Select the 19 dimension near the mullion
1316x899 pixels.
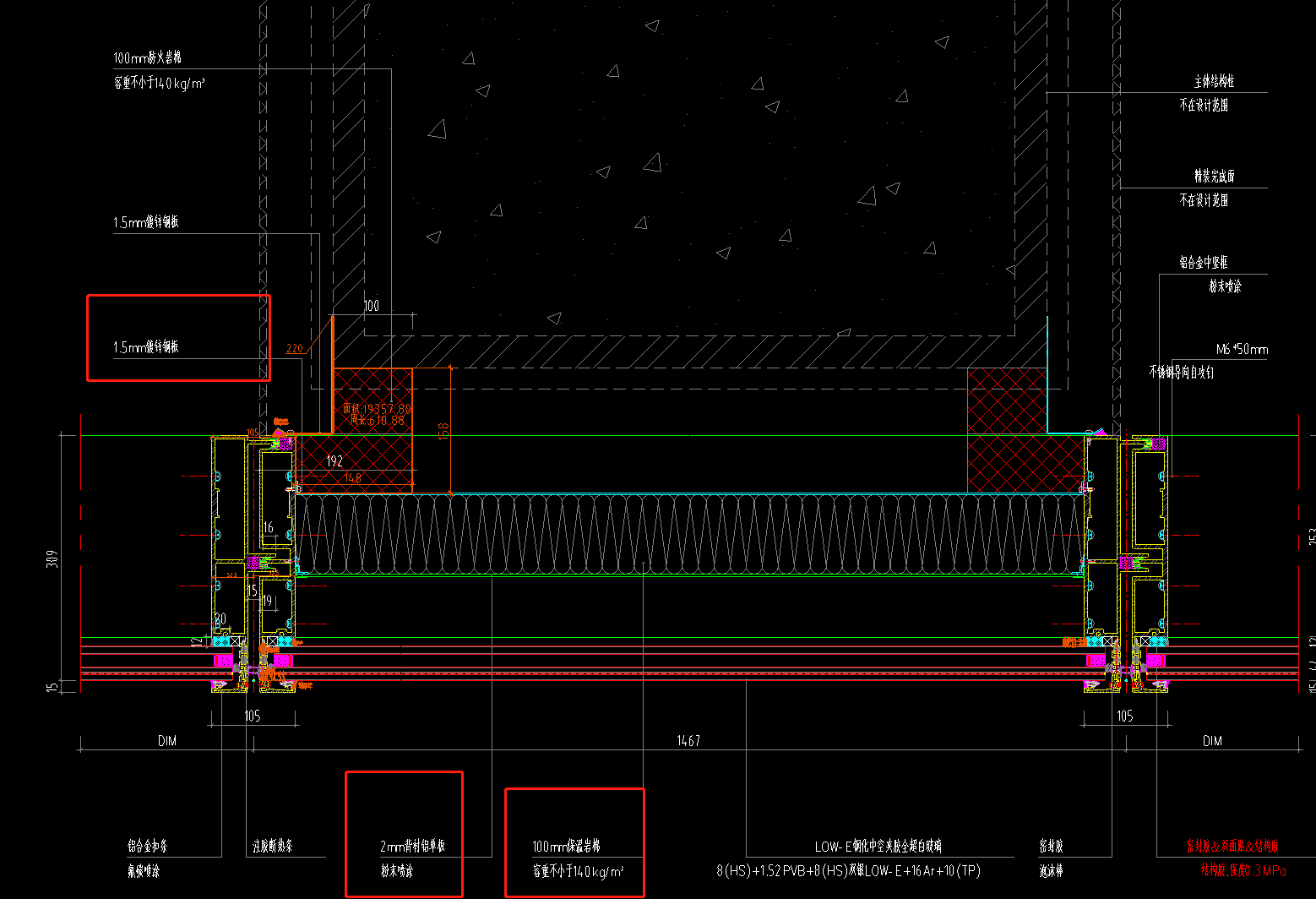[267, 602]
